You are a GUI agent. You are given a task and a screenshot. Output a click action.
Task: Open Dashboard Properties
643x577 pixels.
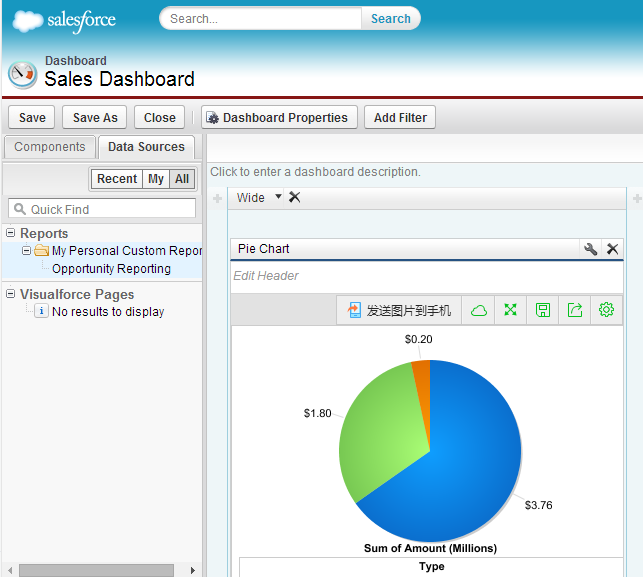[x=279, y=118]
